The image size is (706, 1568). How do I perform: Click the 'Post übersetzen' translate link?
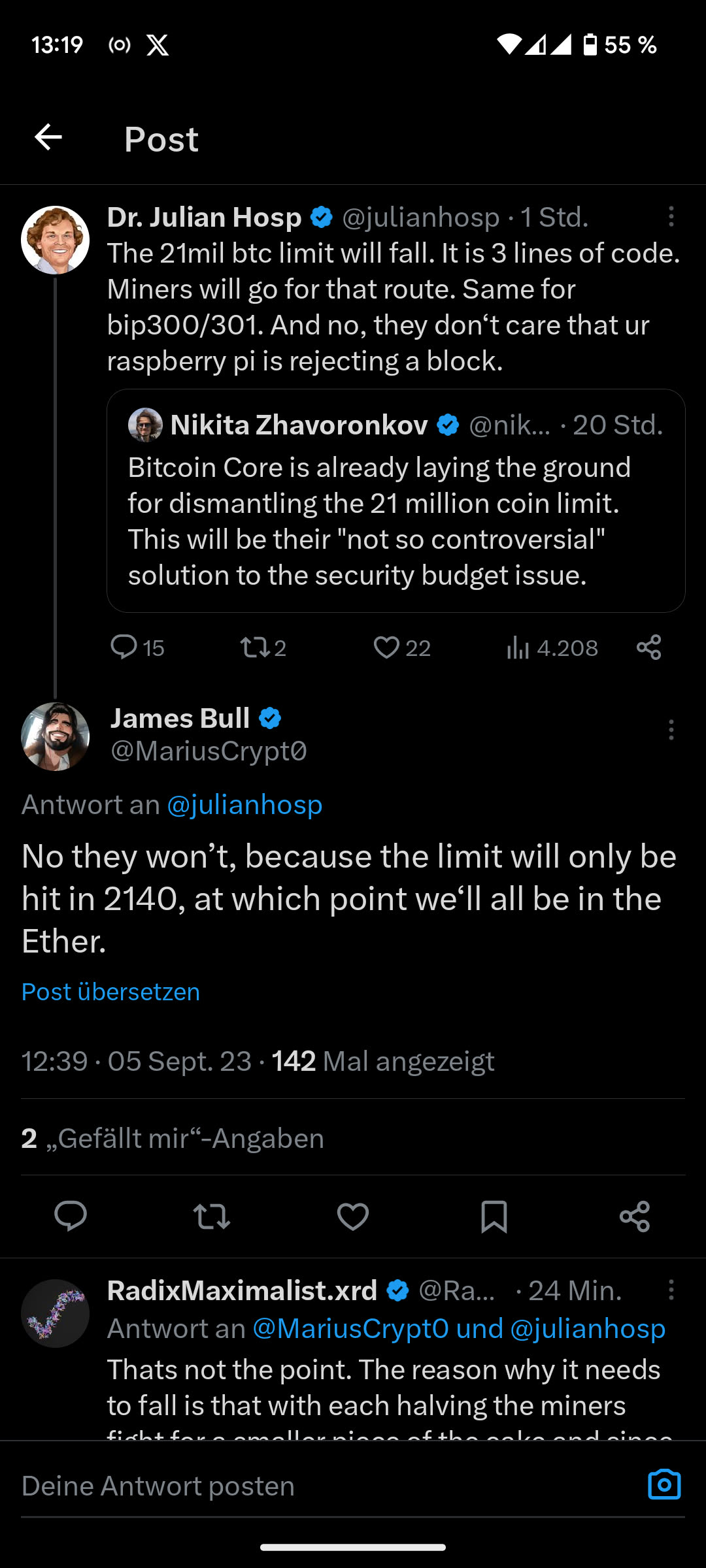pos(110,992)
